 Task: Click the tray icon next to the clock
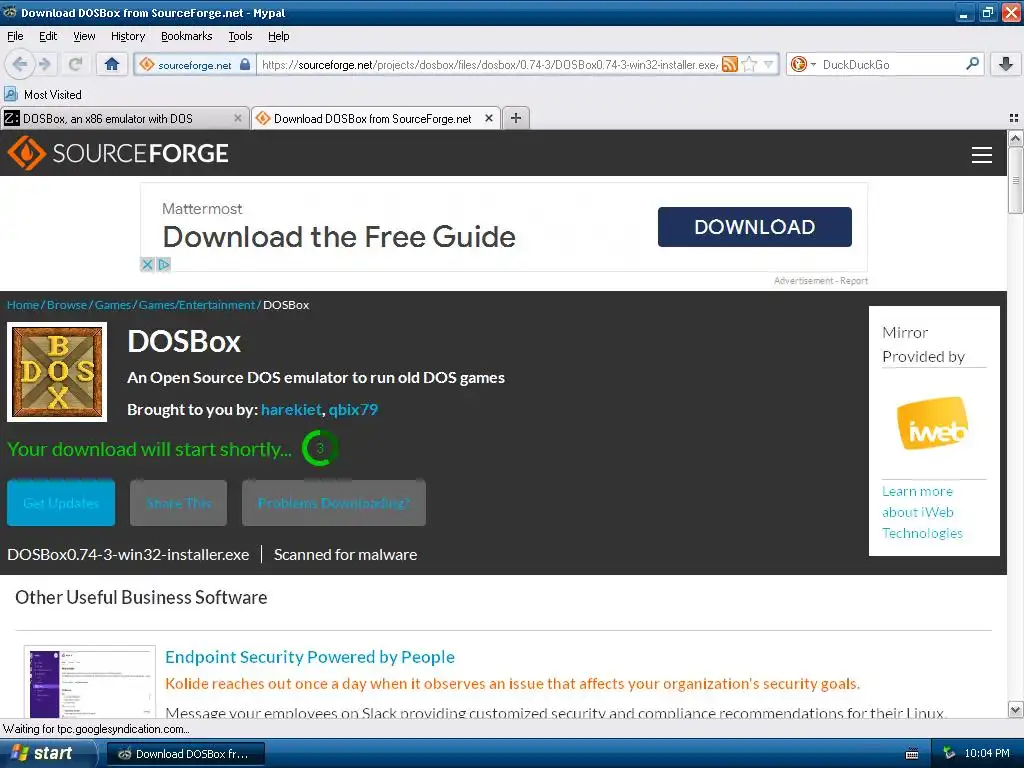[x=949, y=754]
